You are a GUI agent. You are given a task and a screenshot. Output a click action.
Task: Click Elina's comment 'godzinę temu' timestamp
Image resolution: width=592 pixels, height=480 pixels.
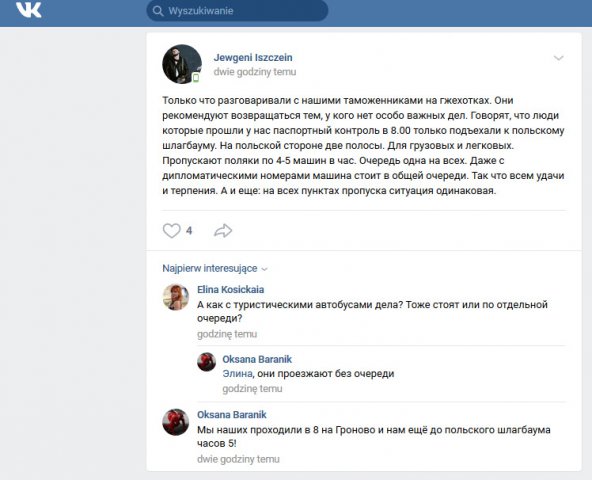227,334
